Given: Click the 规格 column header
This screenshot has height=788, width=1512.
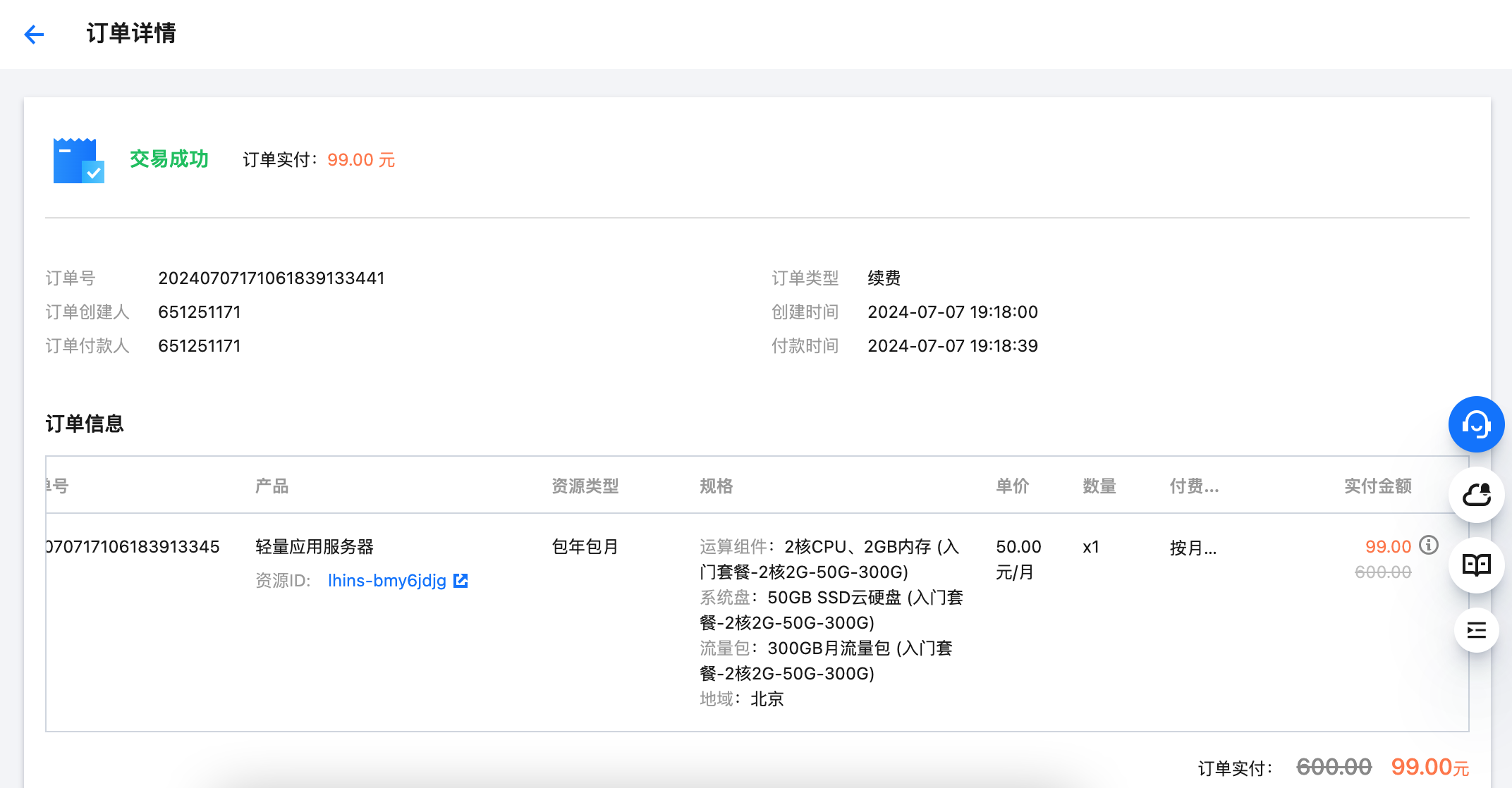Looking at the screenshot, I should pyautogui.click(x=716, y=486).
